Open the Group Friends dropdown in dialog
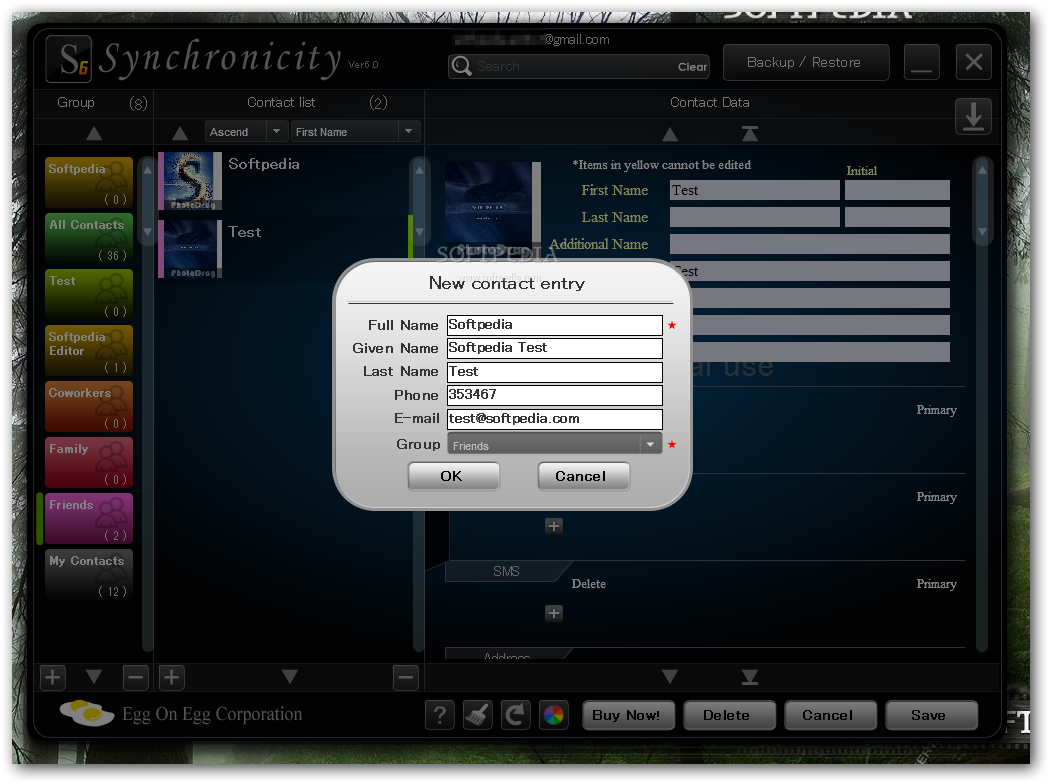Screen dimensions: 1050x784 [554, 445]
